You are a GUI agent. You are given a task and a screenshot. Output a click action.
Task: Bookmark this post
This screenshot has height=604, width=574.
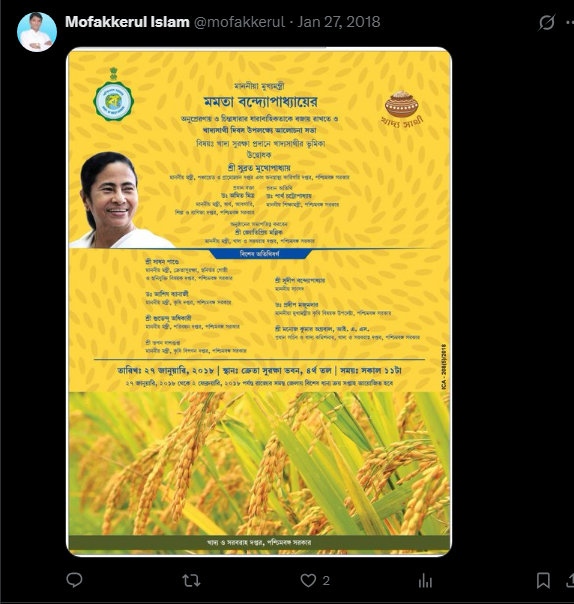[543, 581]
